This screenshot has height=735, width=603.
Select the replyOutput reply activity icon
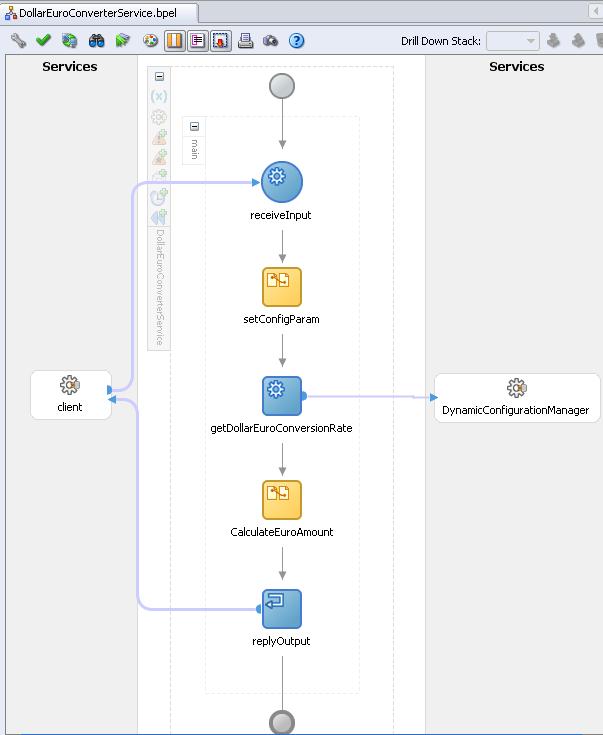click(282, 609)
